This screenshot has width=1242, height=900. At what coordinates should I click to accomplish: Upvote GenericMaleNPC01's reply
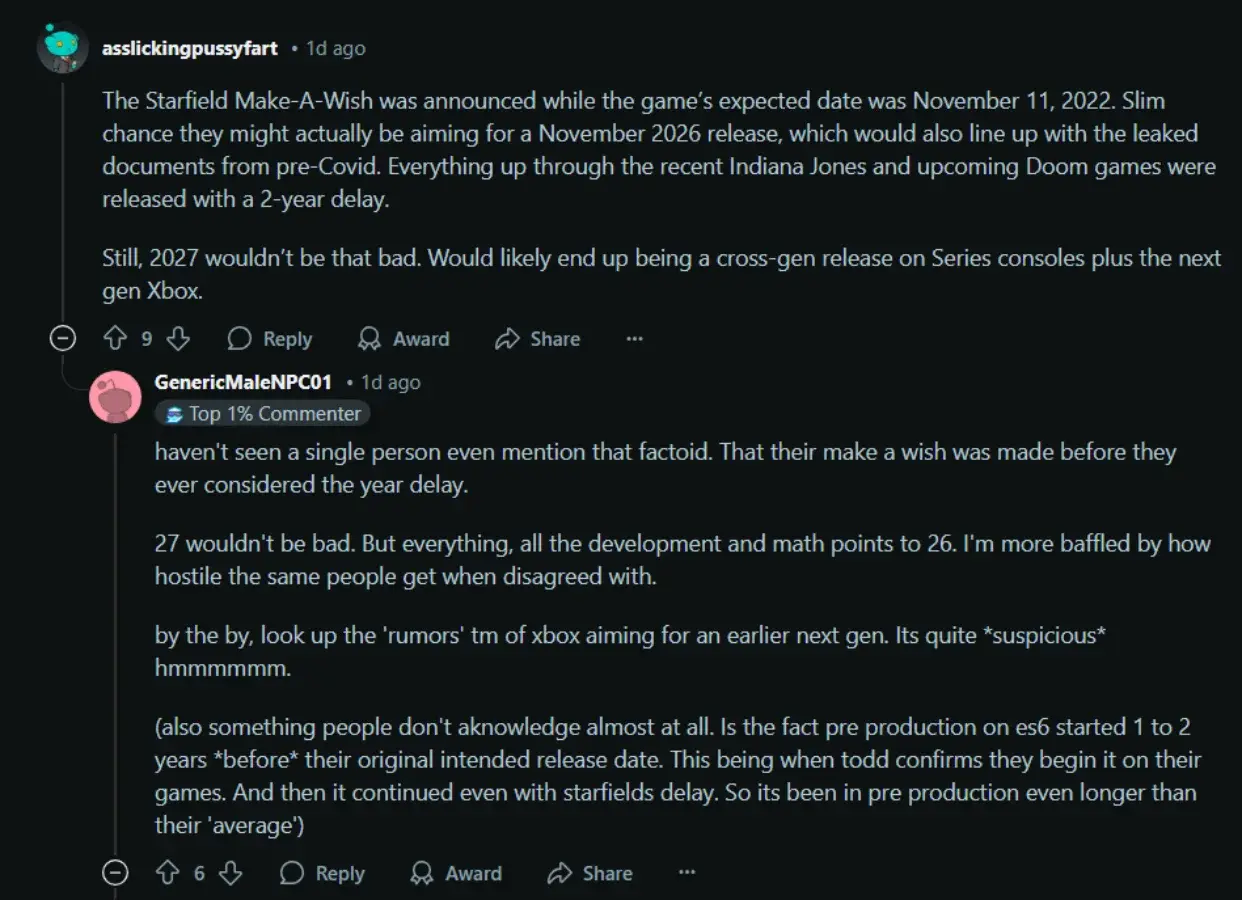coord(167,873)
